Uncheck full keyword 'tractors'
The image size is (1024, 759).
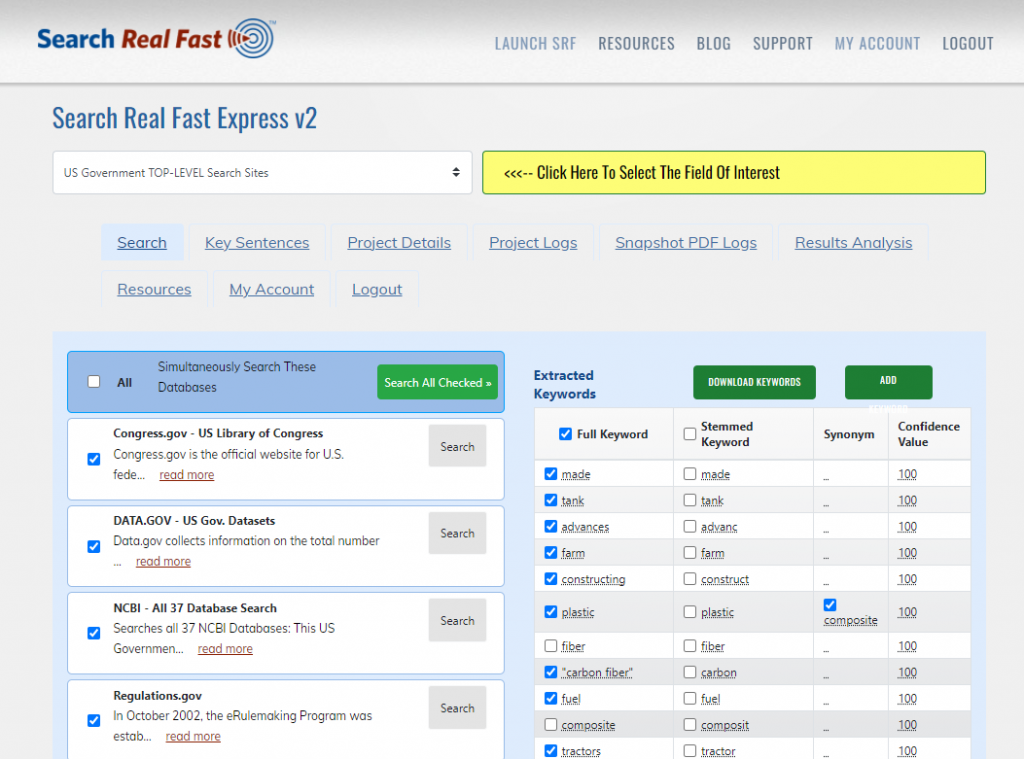551,751
